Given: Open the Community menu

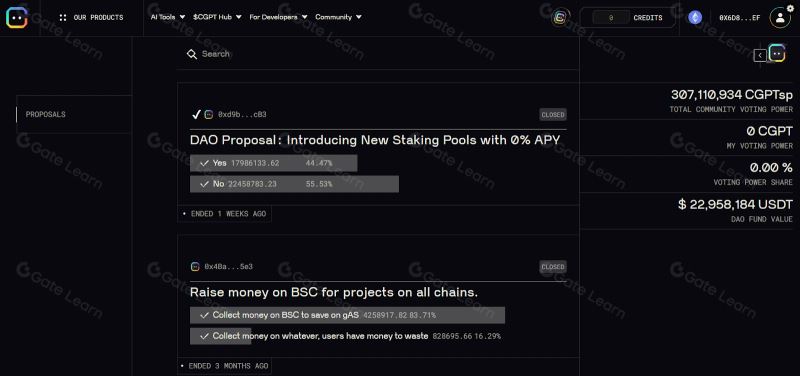Looking at the screenshot, I should pos(339,17).
